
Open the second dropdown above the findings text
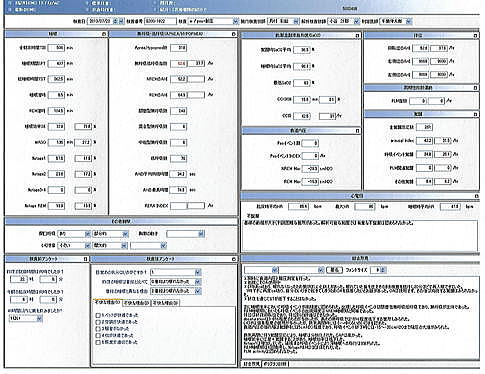click(301, 270)
